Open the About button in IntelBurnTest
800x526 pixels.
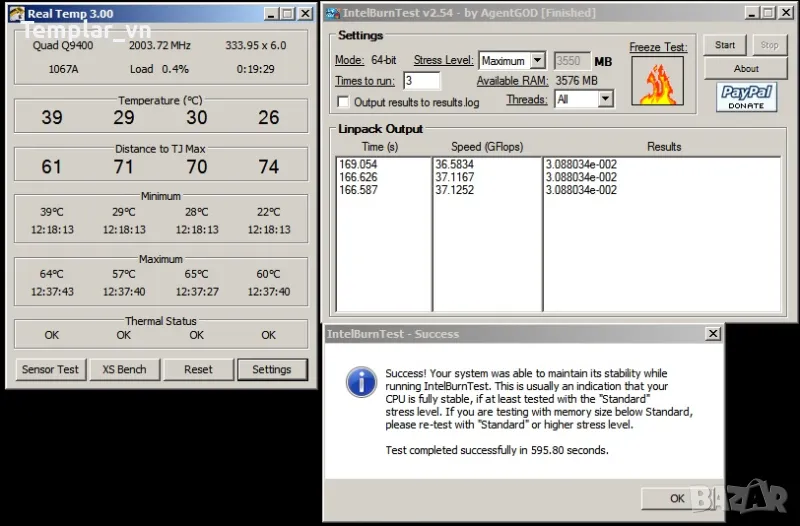746,69
